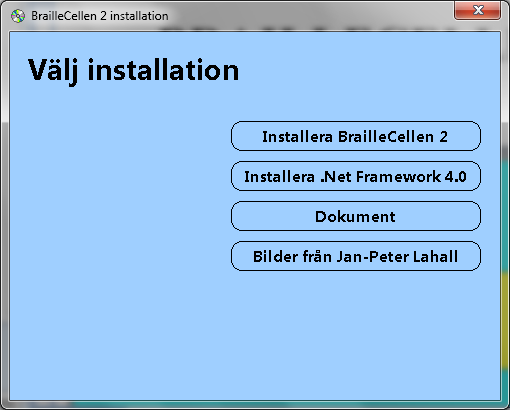The width and height of the screenshot is (510, 410).
Task: Click the Välj installation heading
Action: 133,71
